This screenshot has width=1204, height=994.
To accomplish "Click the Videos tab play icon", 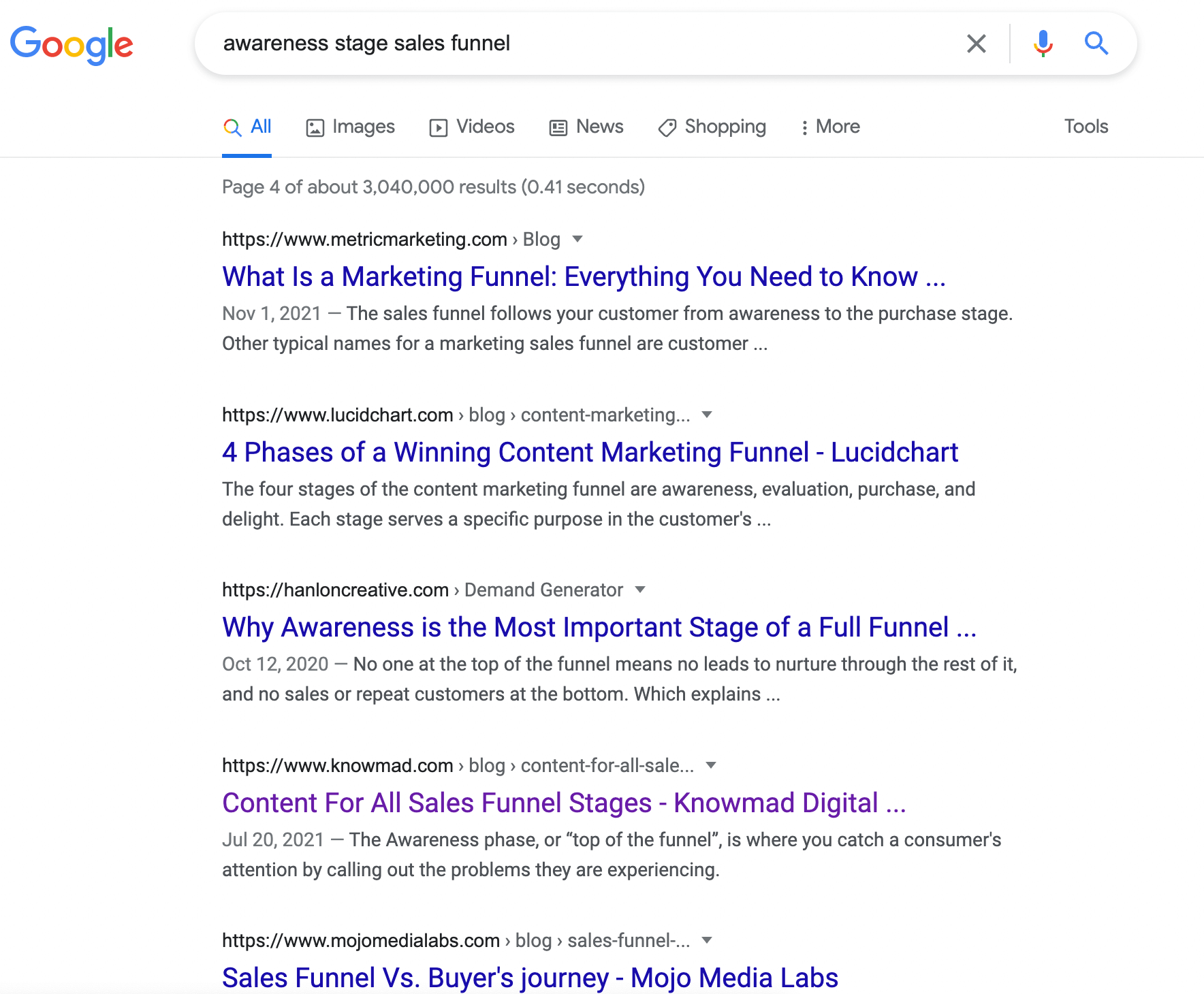I will [439, 128].
